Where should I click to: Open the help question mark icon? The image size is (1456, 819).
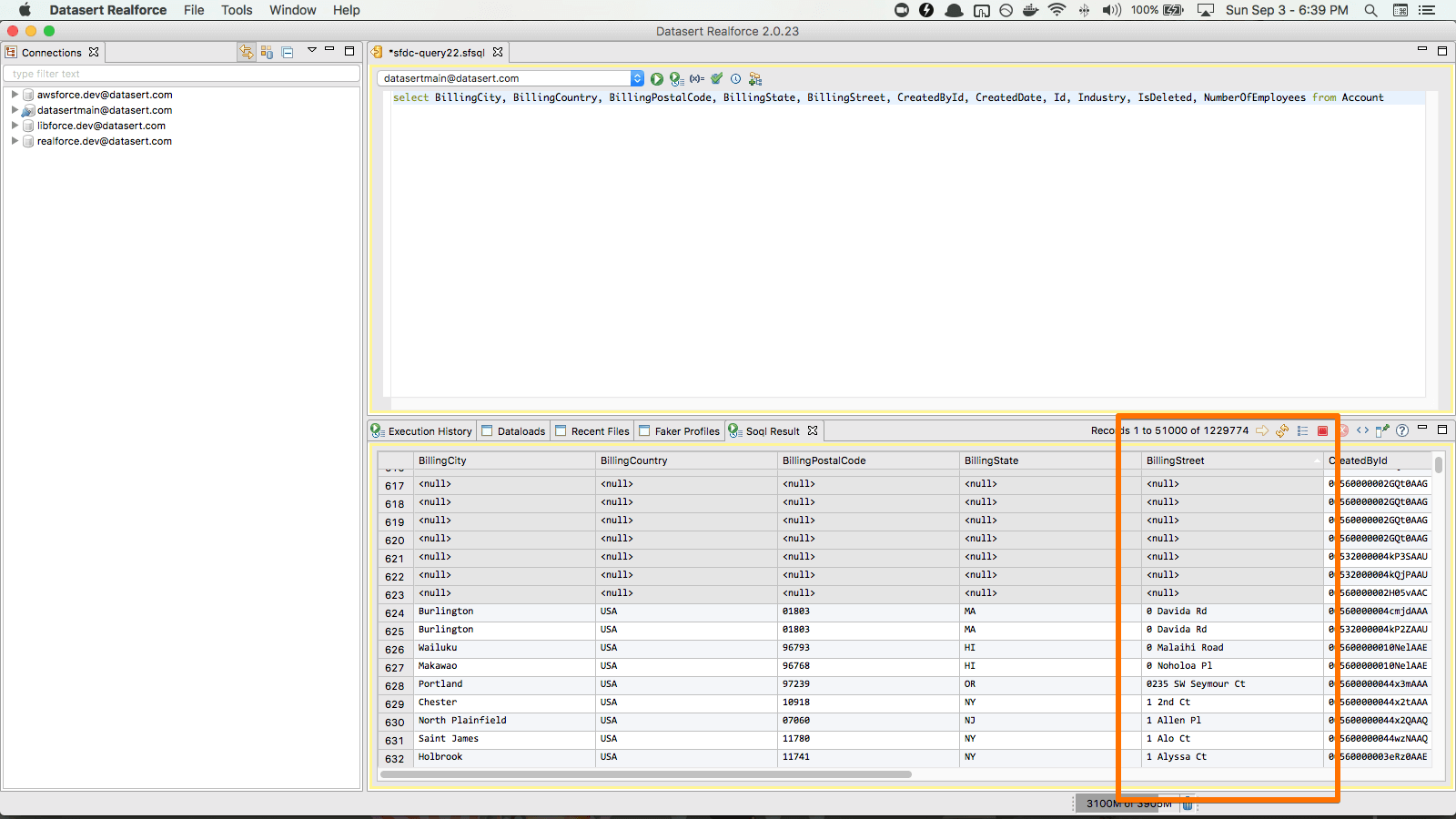tap(1402, 431)
